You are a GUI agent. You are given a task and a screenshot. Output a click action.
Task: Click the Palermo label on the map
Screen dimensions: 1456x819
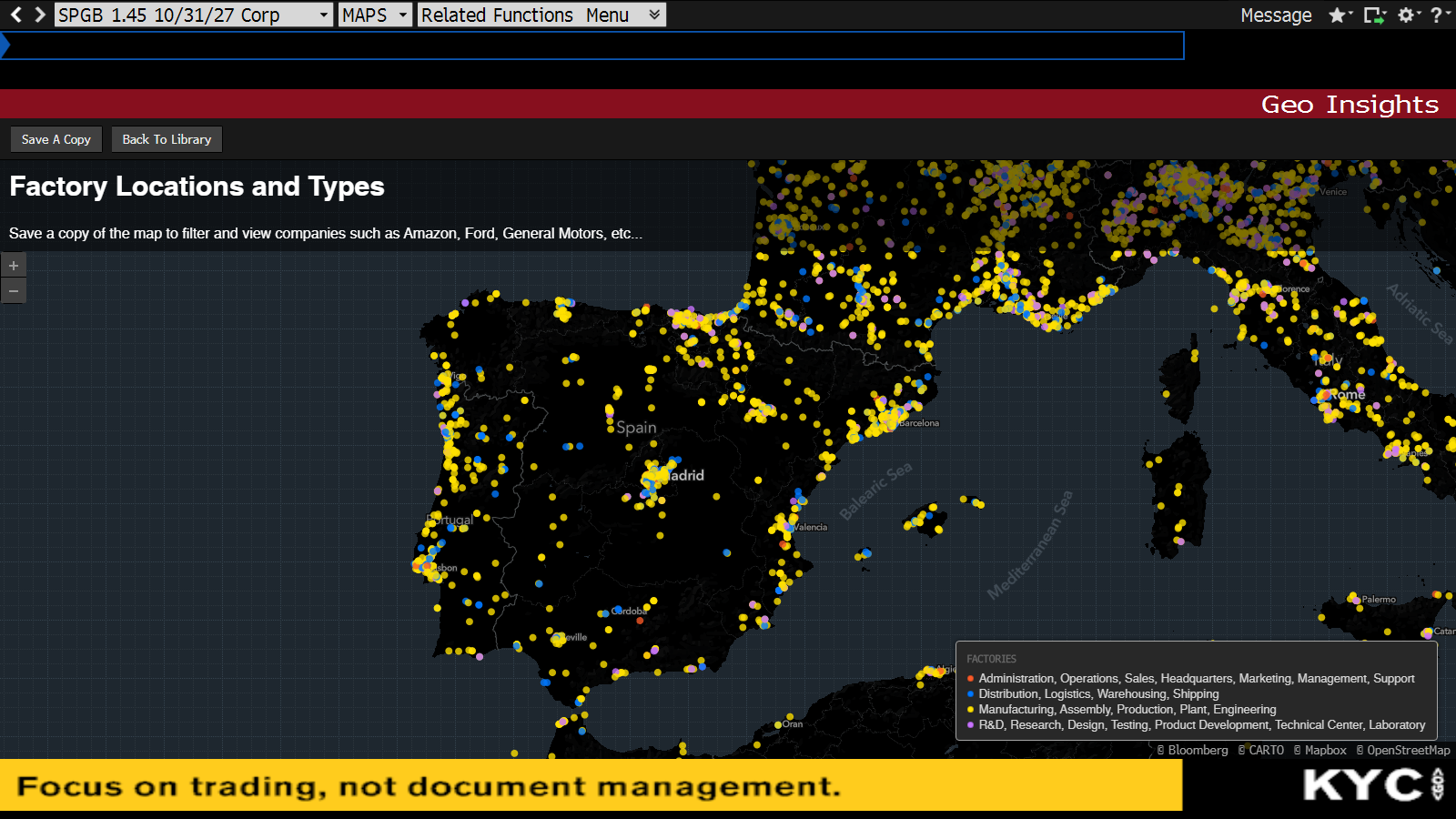coord(1379,600)
